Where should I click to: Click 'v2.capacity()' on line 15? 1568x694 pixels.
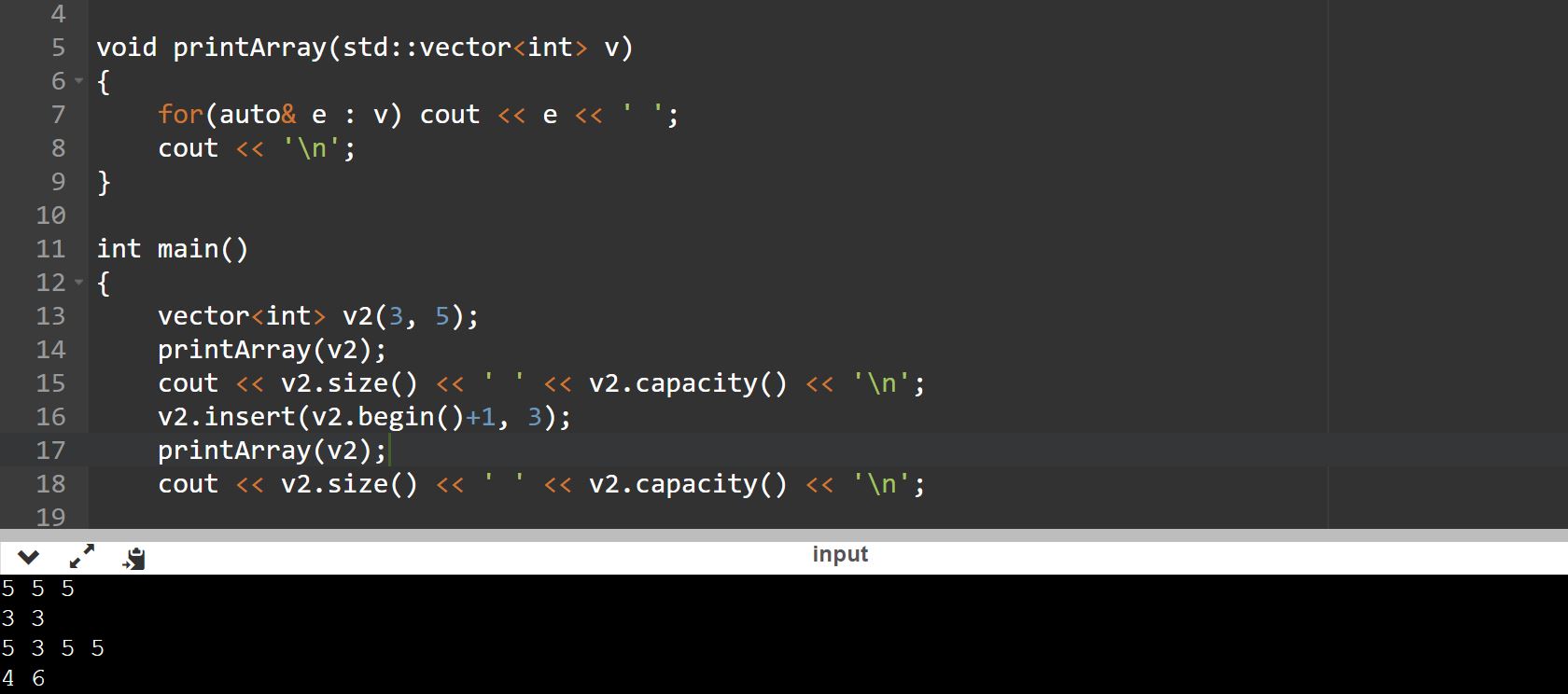click(x=688, y=383)
